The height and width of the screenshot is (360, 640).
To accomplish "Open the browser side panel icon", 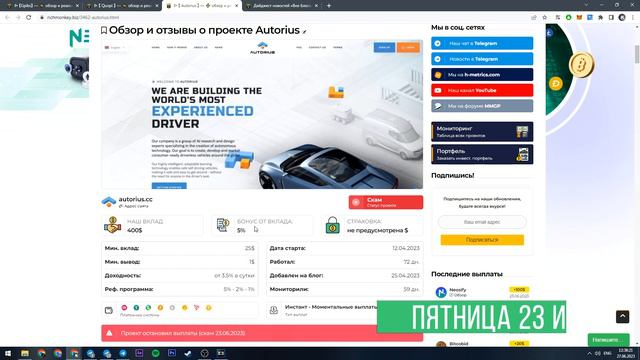I will (611, 18).
